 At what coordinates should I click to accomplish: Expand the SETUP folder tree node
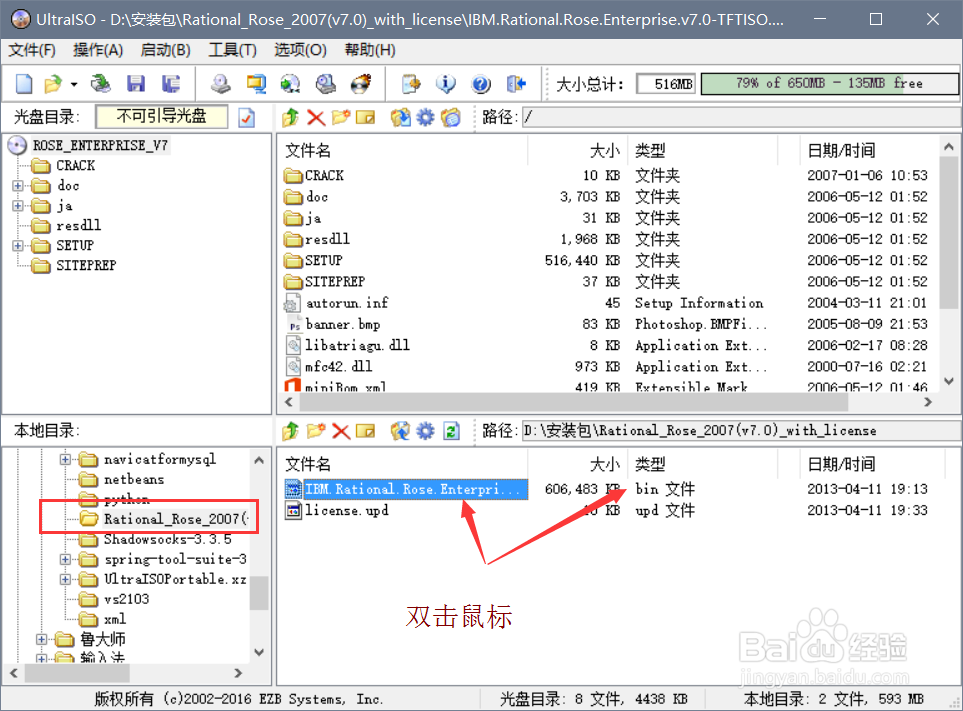click(x=18, y=246)
